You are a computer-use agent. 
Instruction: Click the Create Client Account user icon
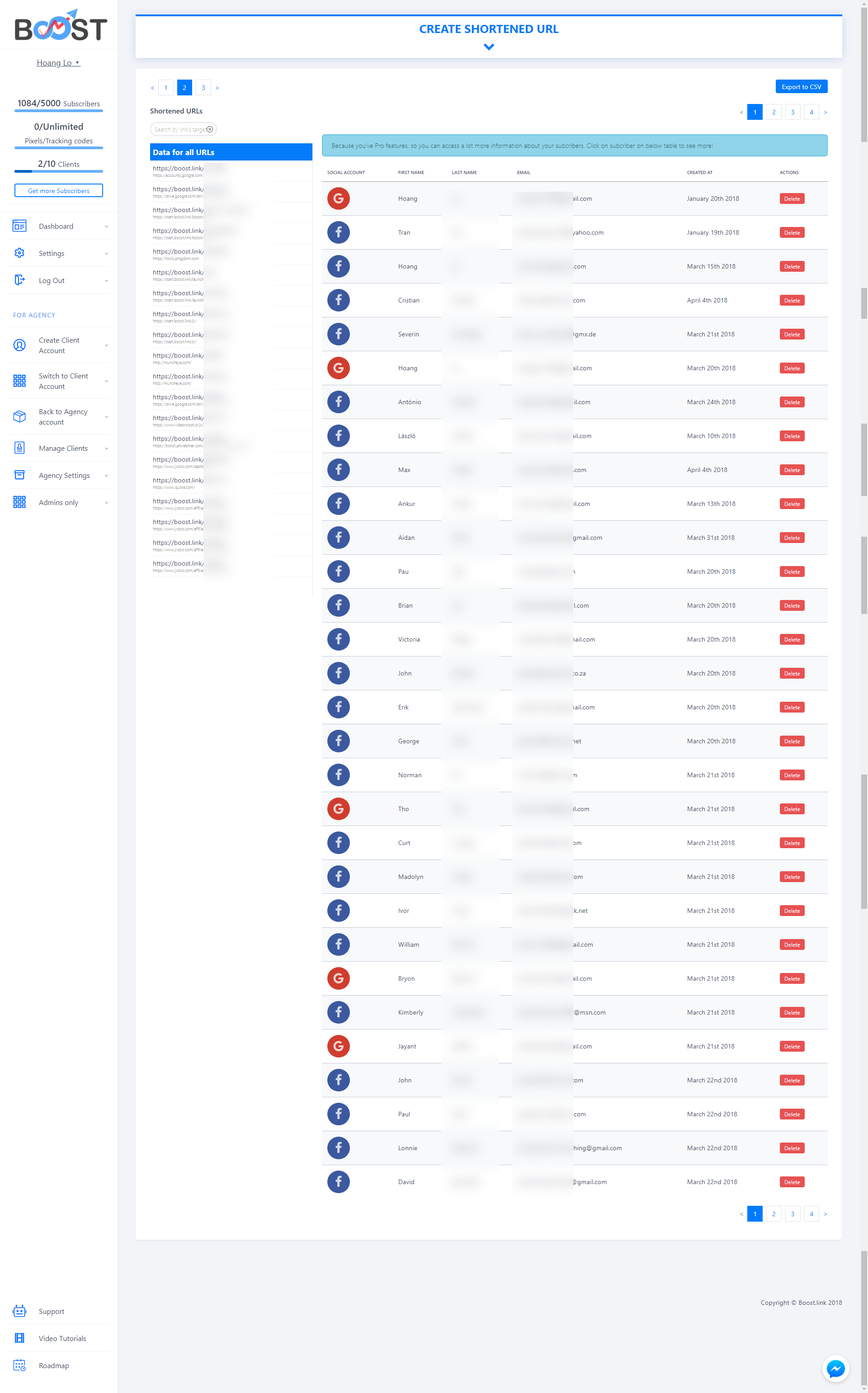(x=19, y=345)
